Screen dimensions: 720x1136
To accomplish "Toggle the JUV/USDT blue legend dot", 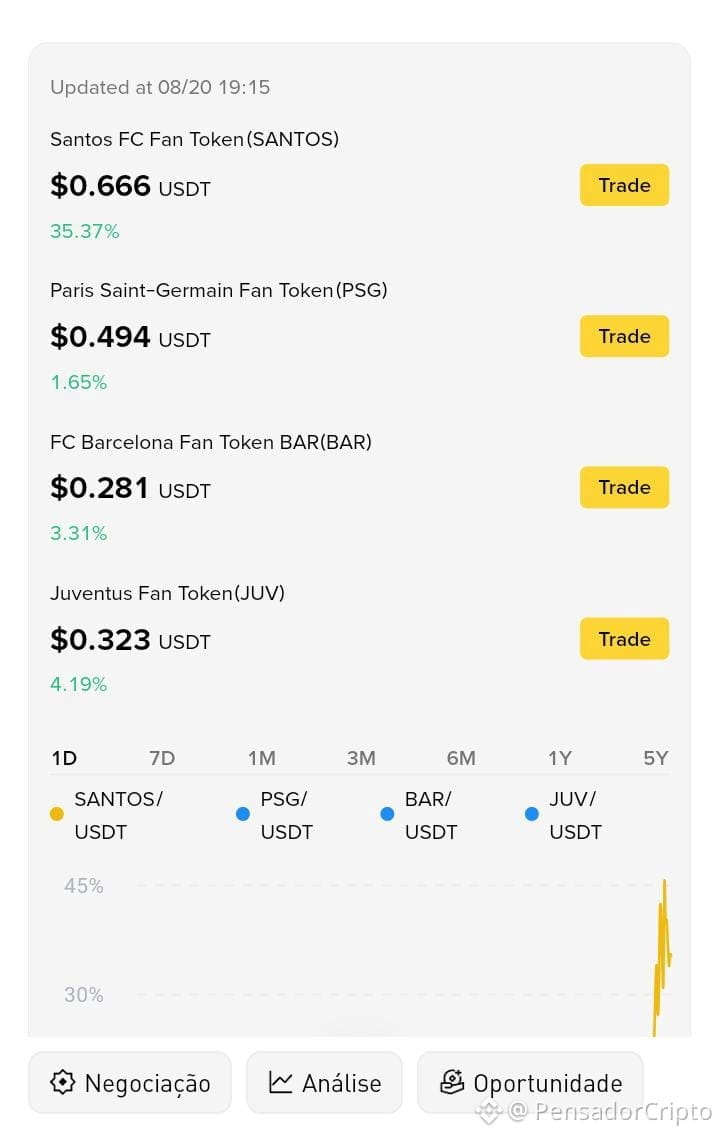I will click(x=531, y=814).
